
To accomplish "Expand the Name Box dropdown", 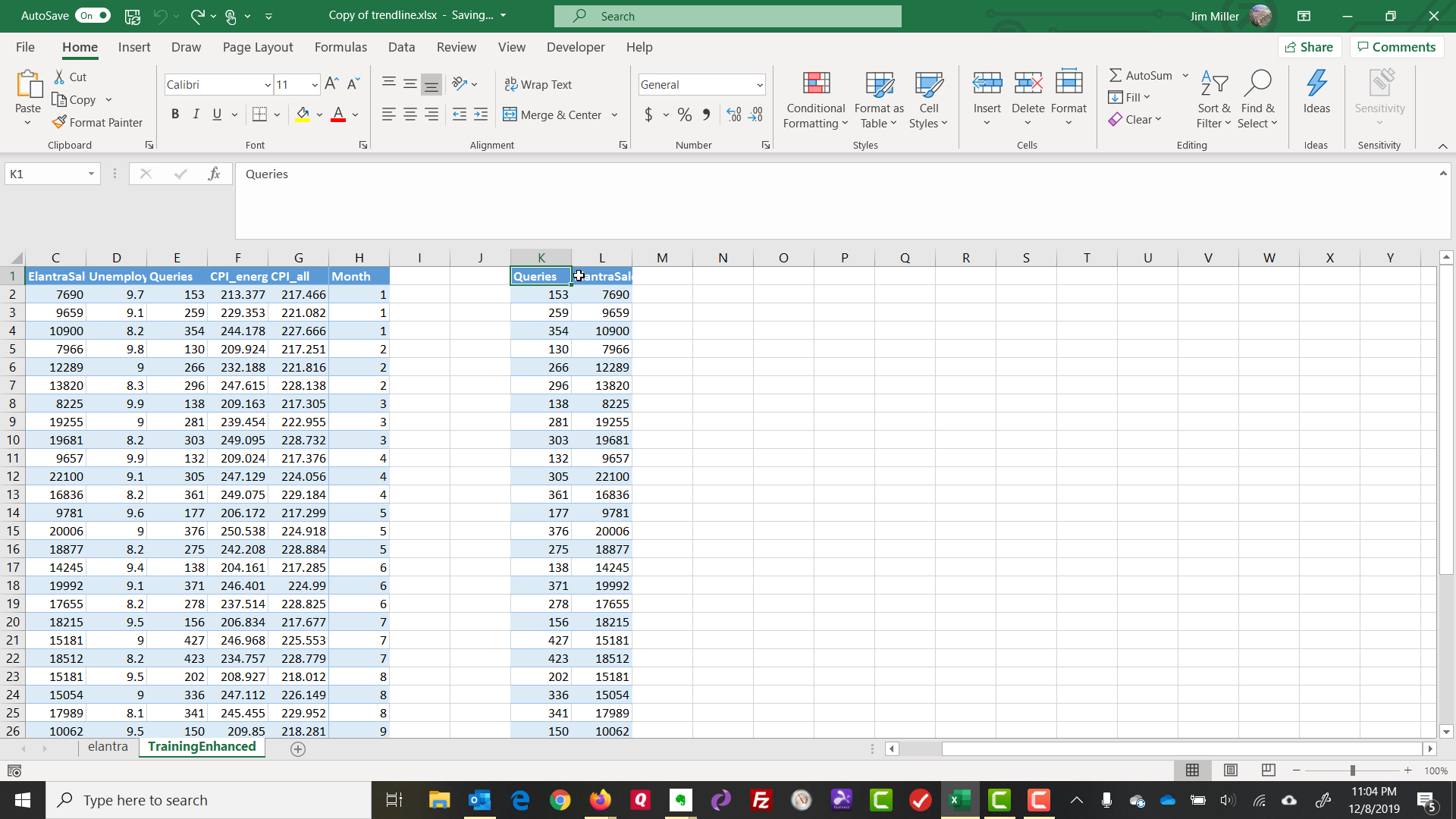I will pyautogui.click(x=91, y=174).
